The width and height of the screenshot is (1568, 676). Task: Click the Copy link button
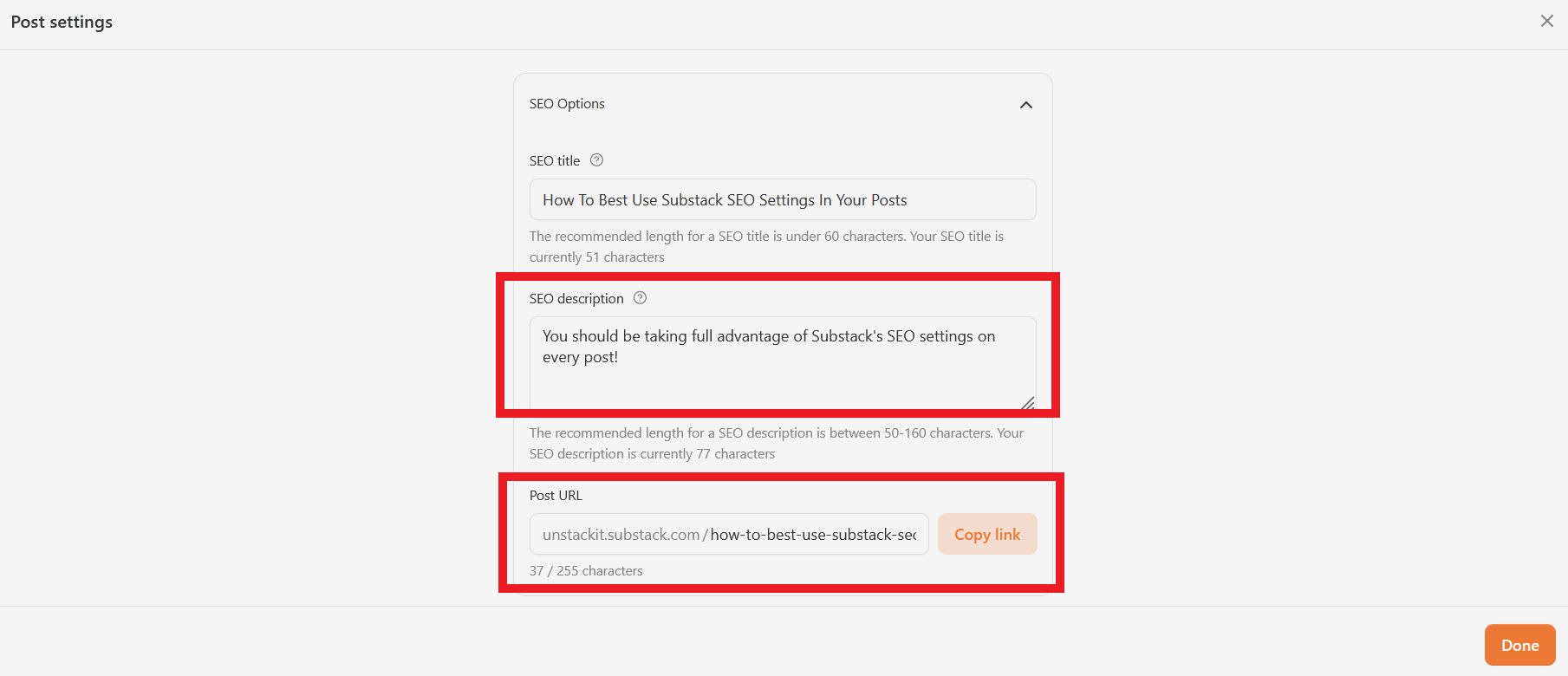pos(987,534)
